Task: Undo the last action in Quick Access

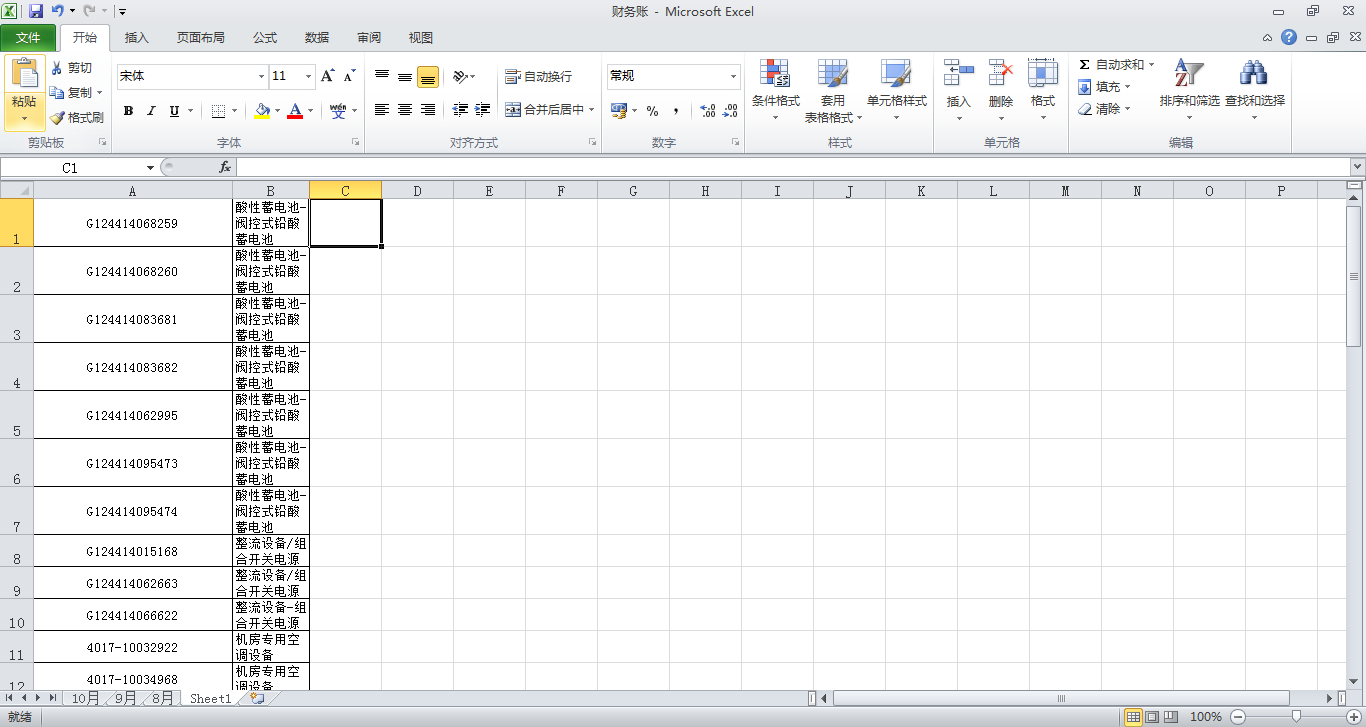Action: tap(58, 12)
